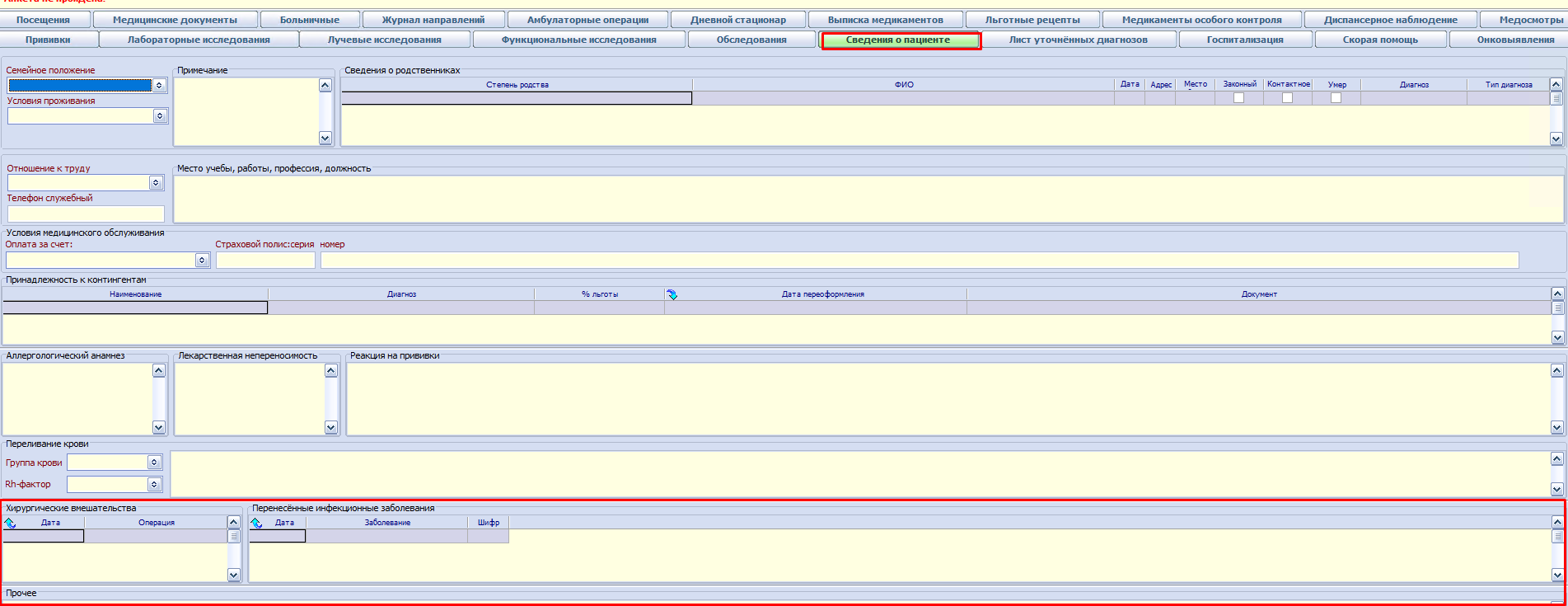Open the Оплата за счет dropdown

(x=202, y=261)
